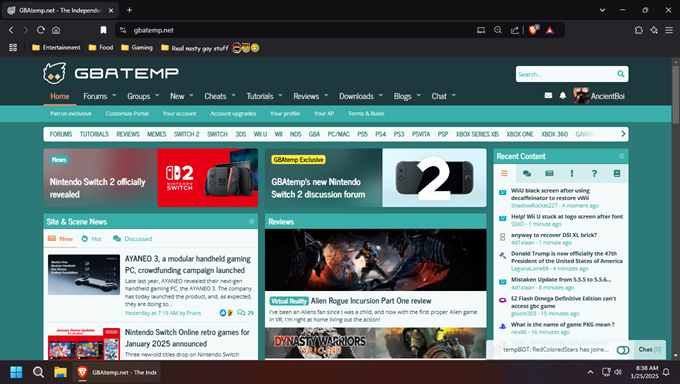Open Site & Scene News settings gear
This screenshot has width=680, height=384.
coord(252,221)
